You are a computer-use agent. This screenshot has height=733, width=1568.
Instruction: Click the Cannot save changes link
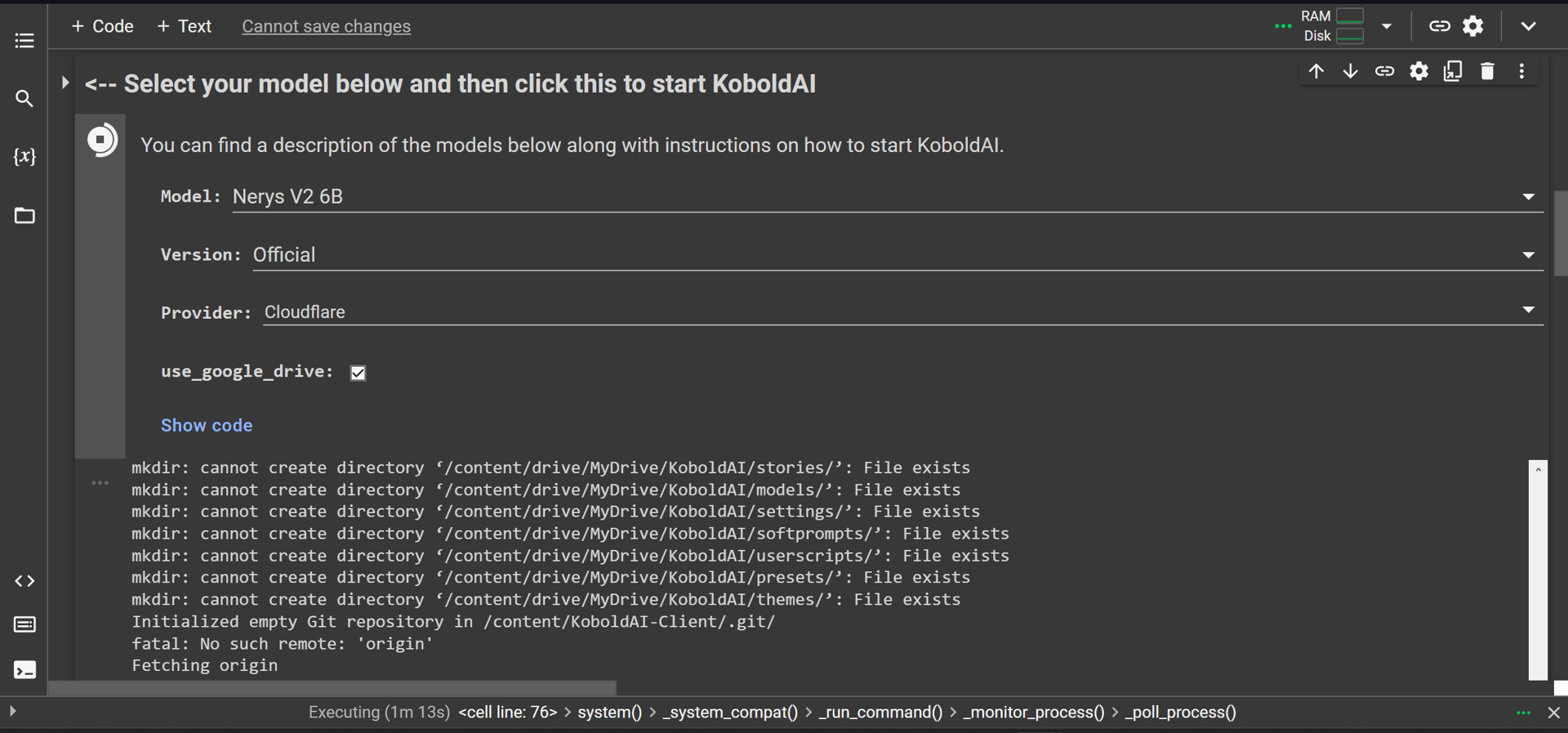coord(326,26)
